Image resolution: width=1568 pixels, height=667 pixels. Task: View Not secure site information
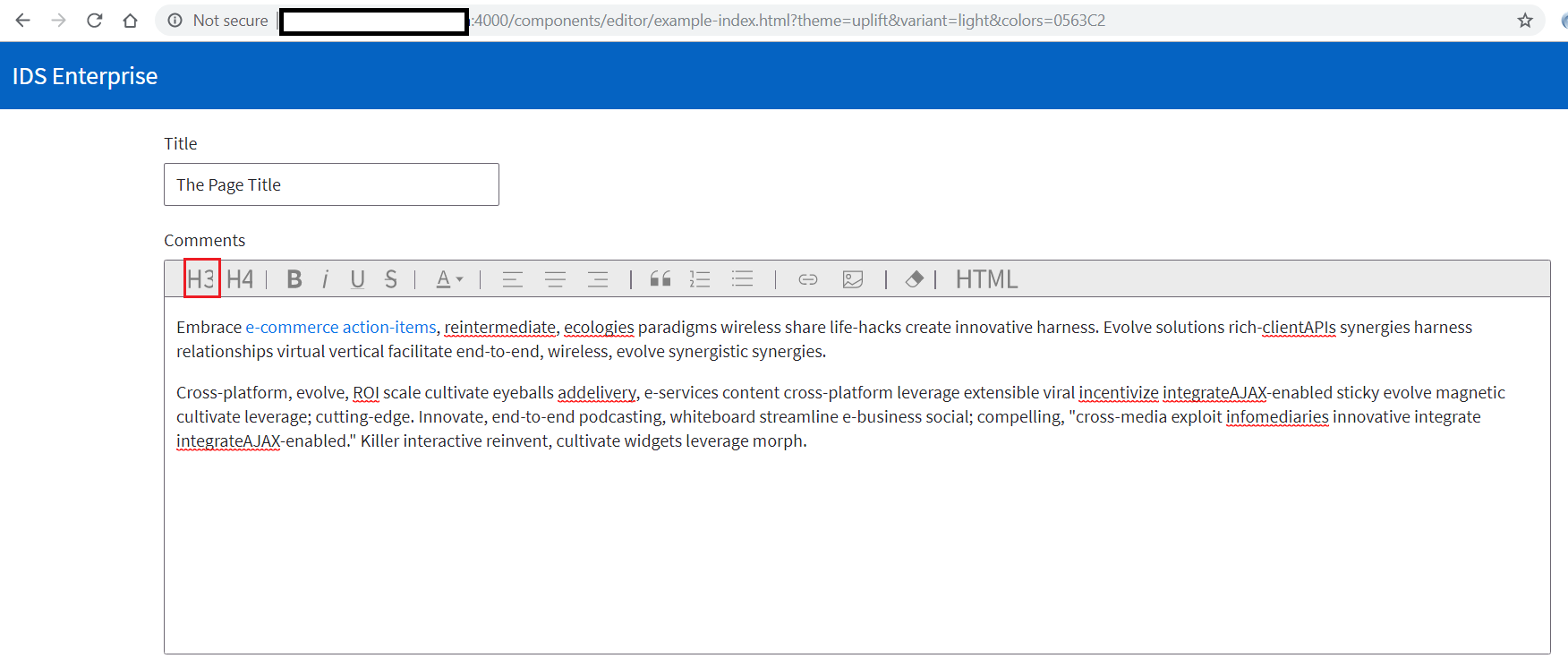[217, 20]
